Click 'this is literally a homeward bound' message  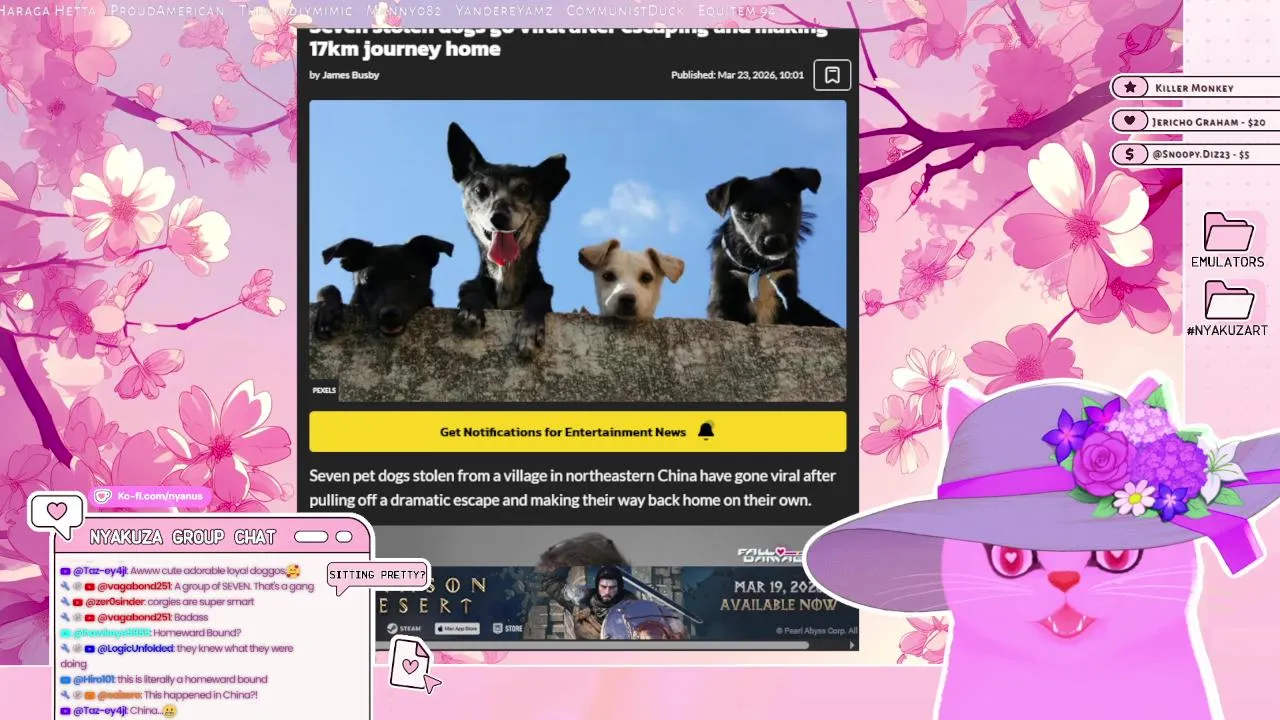point(192,679)
